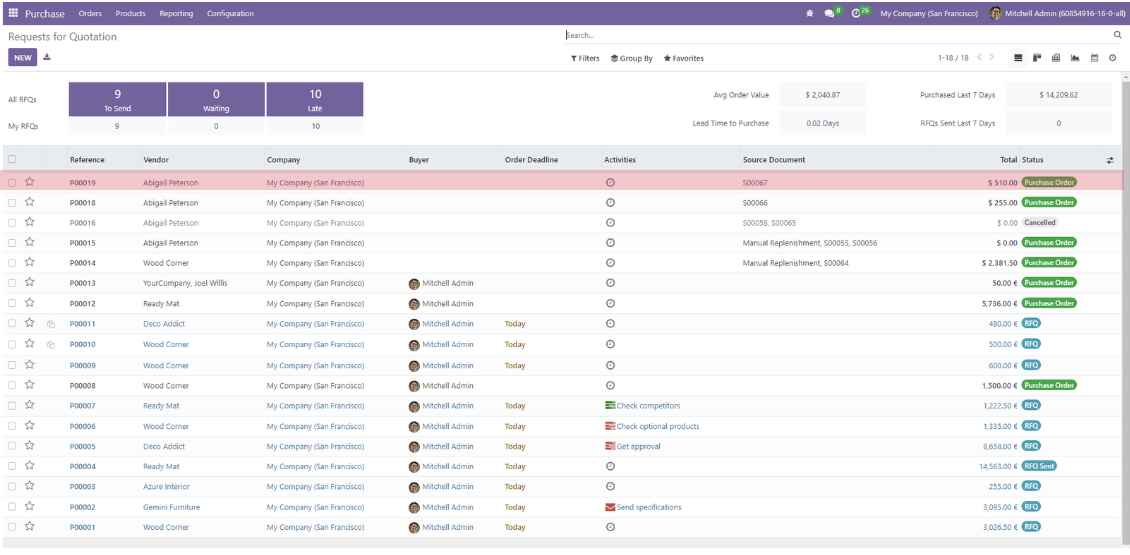Click the NEW button
The image size is (1130, 555).
coord(22,57)
